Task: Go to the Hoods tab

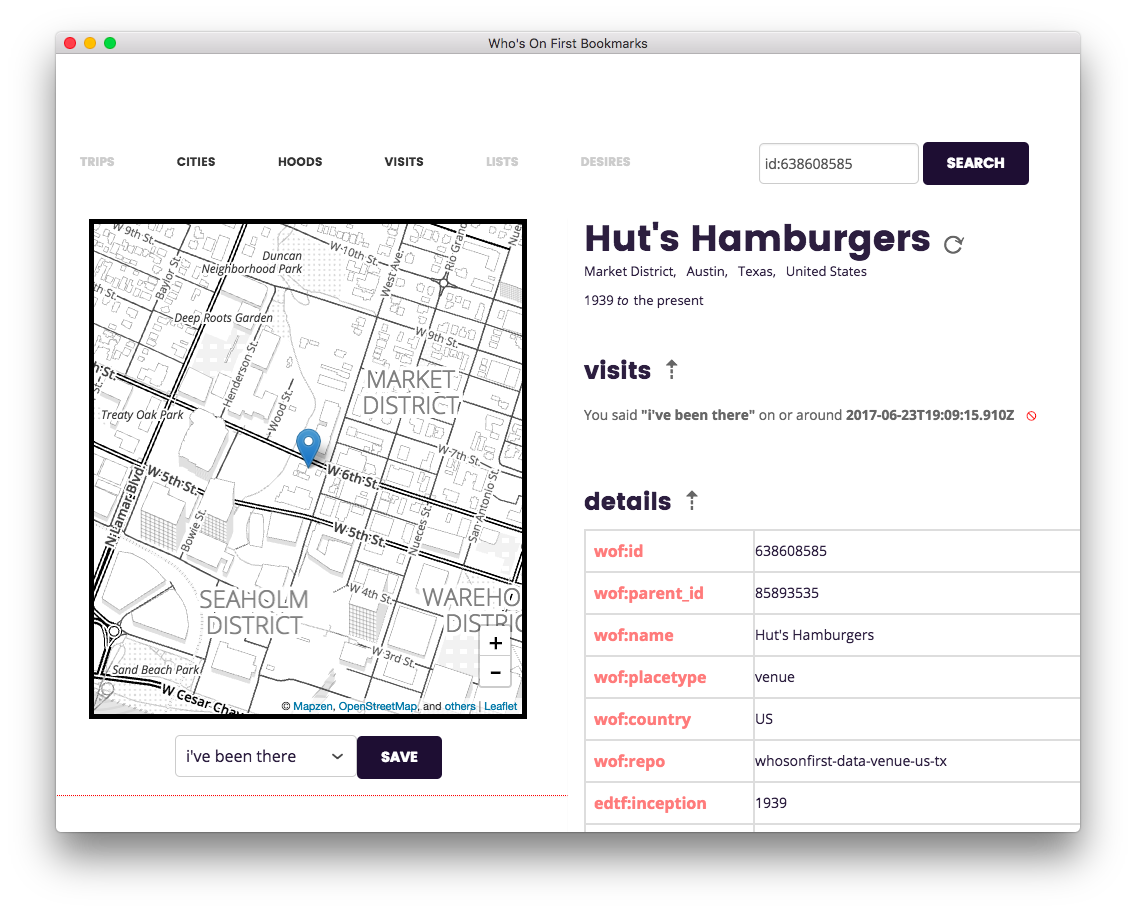Action: point(300,162)
